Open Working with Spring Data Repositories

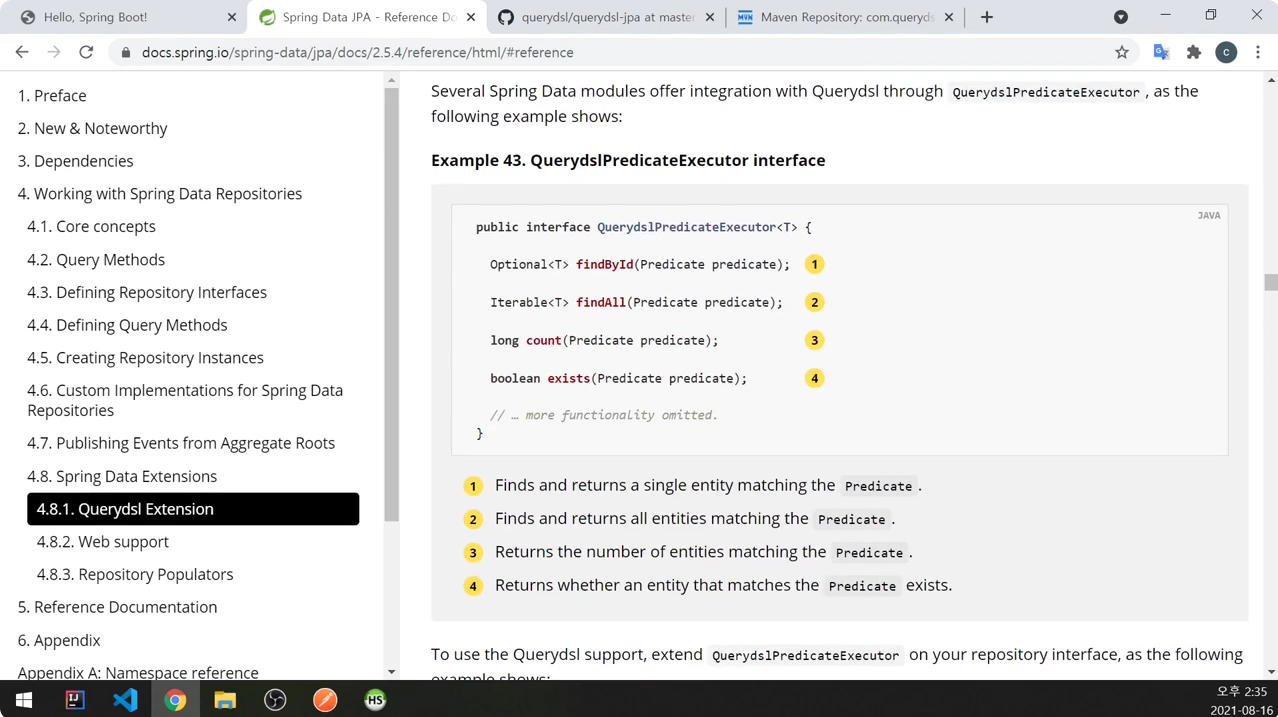160,194
